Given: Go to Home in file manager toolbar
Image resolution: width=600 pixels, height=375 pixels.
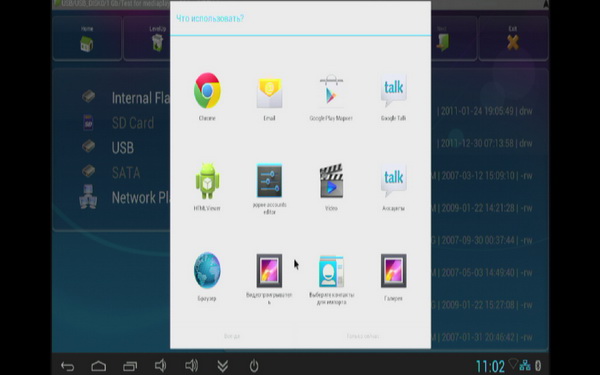Looking at the screenshot, I should click(87, 39).
